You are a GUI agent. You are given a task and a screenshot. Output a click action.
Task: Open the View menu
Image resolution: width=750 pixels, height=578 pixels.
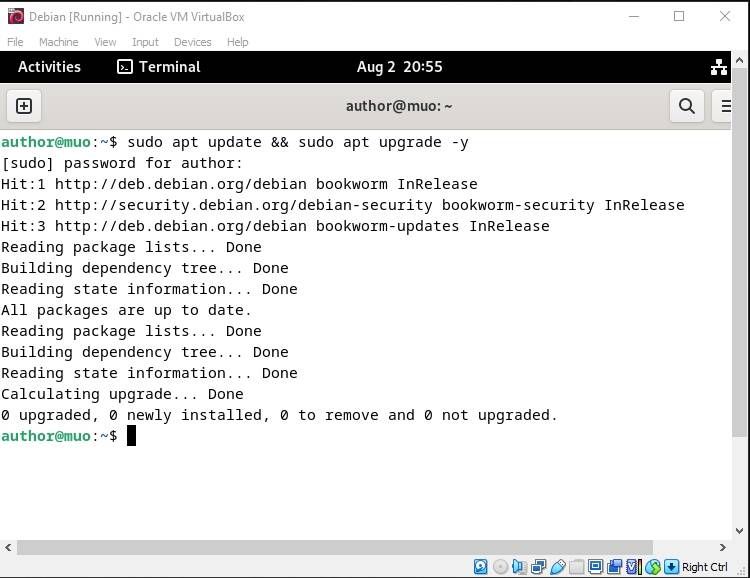(x=105, y=42)
